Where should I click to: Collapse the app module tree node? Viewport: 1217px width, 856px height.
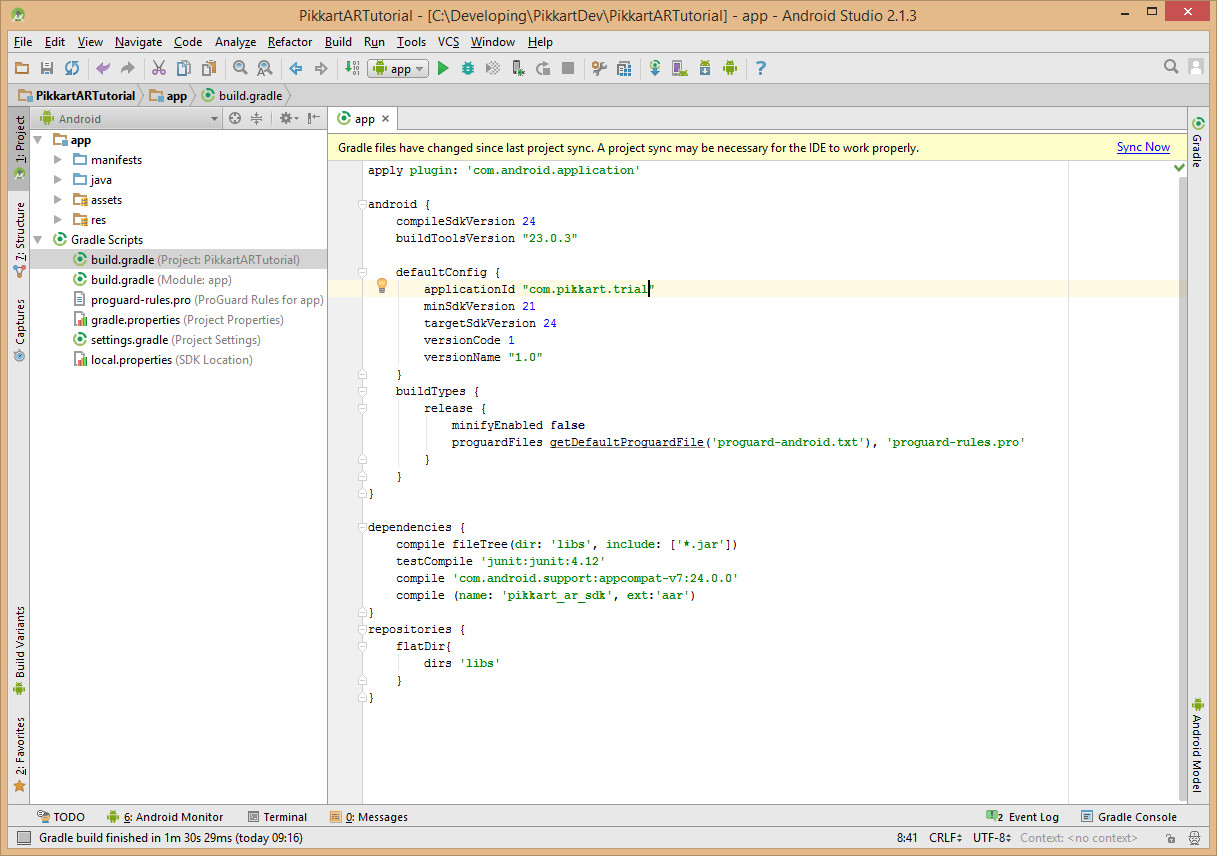38,140
